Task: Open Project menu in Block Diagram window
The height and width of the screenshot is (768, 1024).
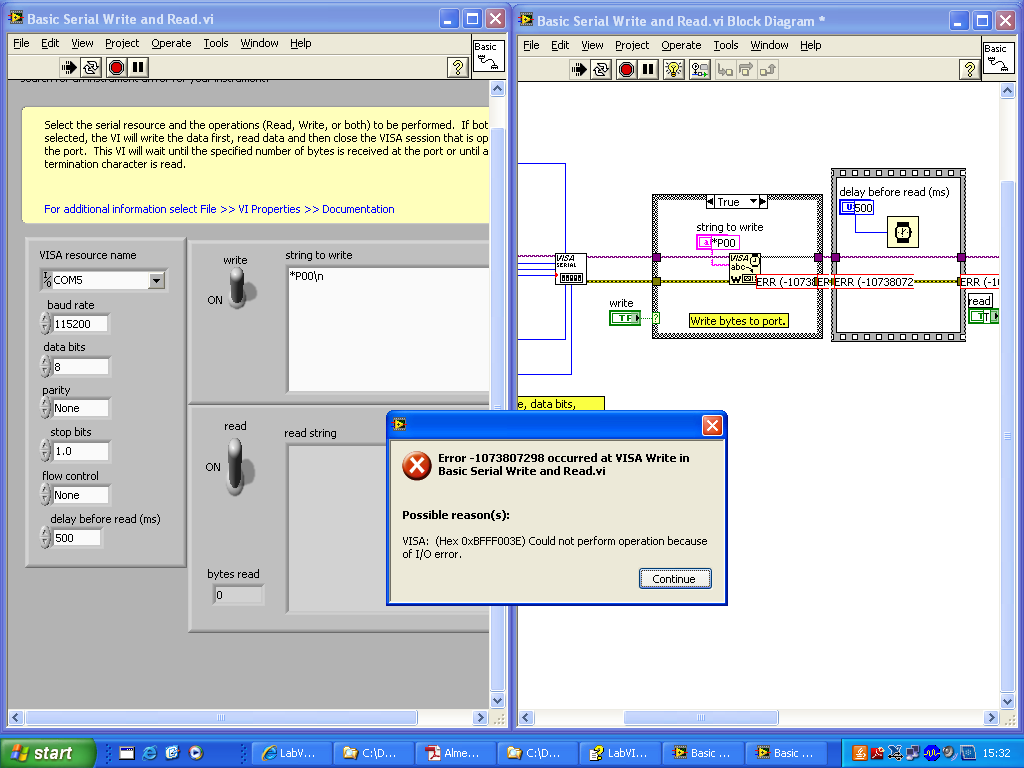Action: click(632, 45)
